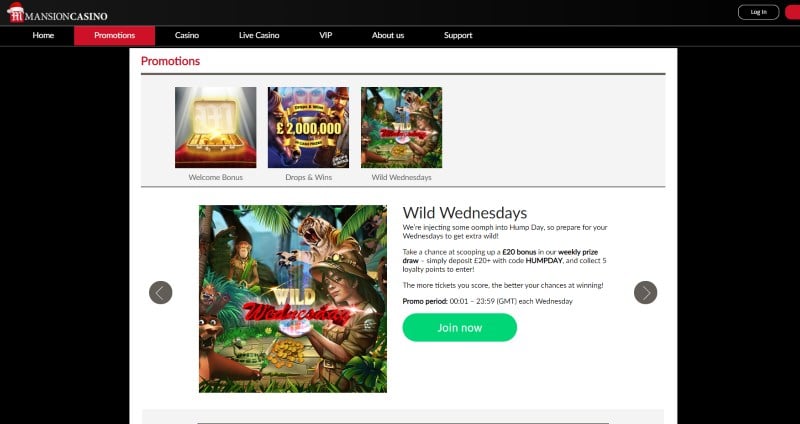Click the Drops & Wins caption link
This screenshot has height=424, width=800.
(x=309, y=178)
